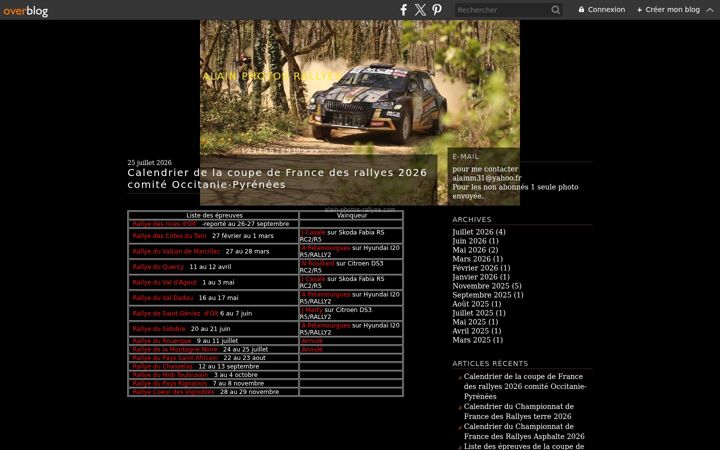Viewport: 720px width, 450px height.
Task: Open recent article Calendrier coupe de France Occitanie-Pyrénées
Action: click(525, 386)
